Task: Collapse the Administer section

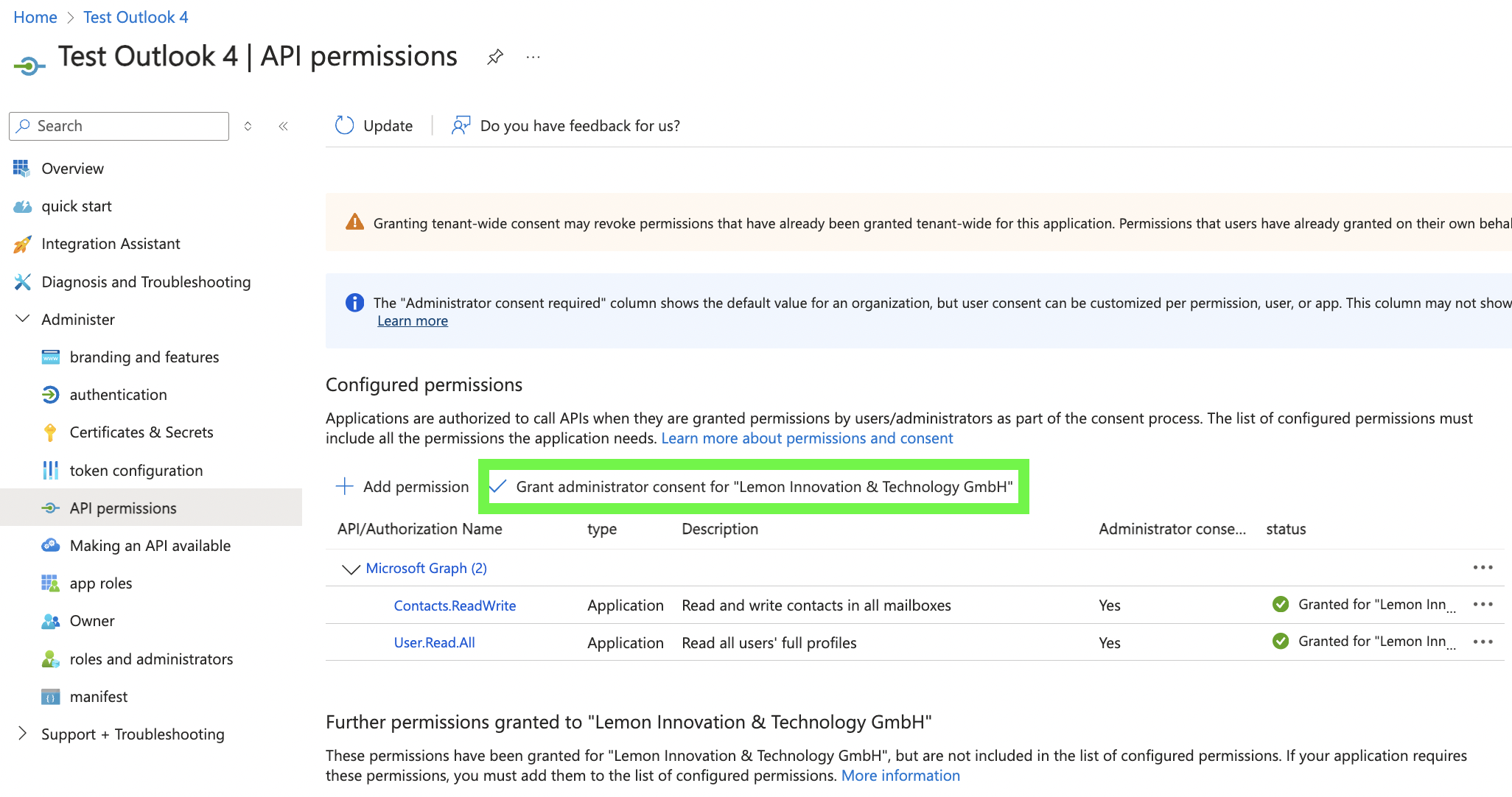Action: pos(23,319)
